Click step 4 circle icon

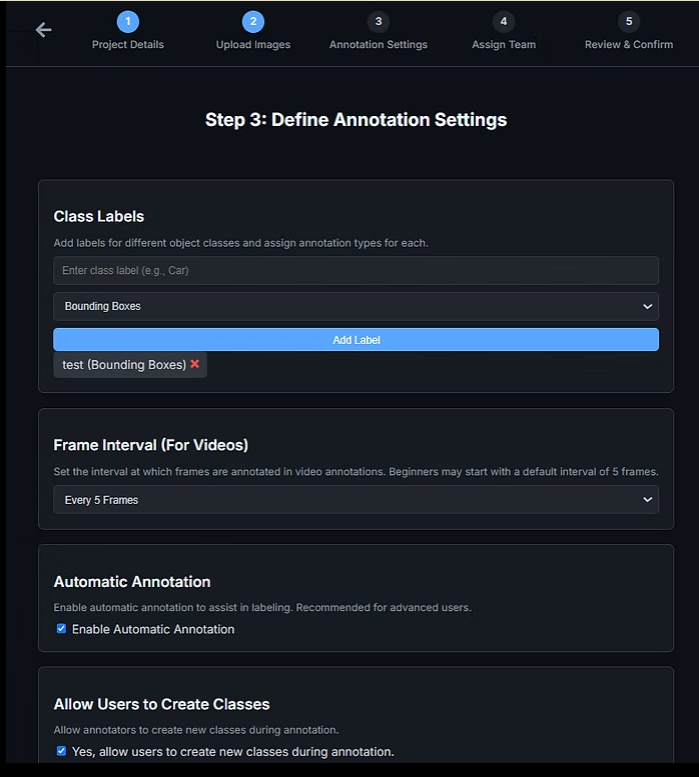pyautogui.click(x=503, y=21)
